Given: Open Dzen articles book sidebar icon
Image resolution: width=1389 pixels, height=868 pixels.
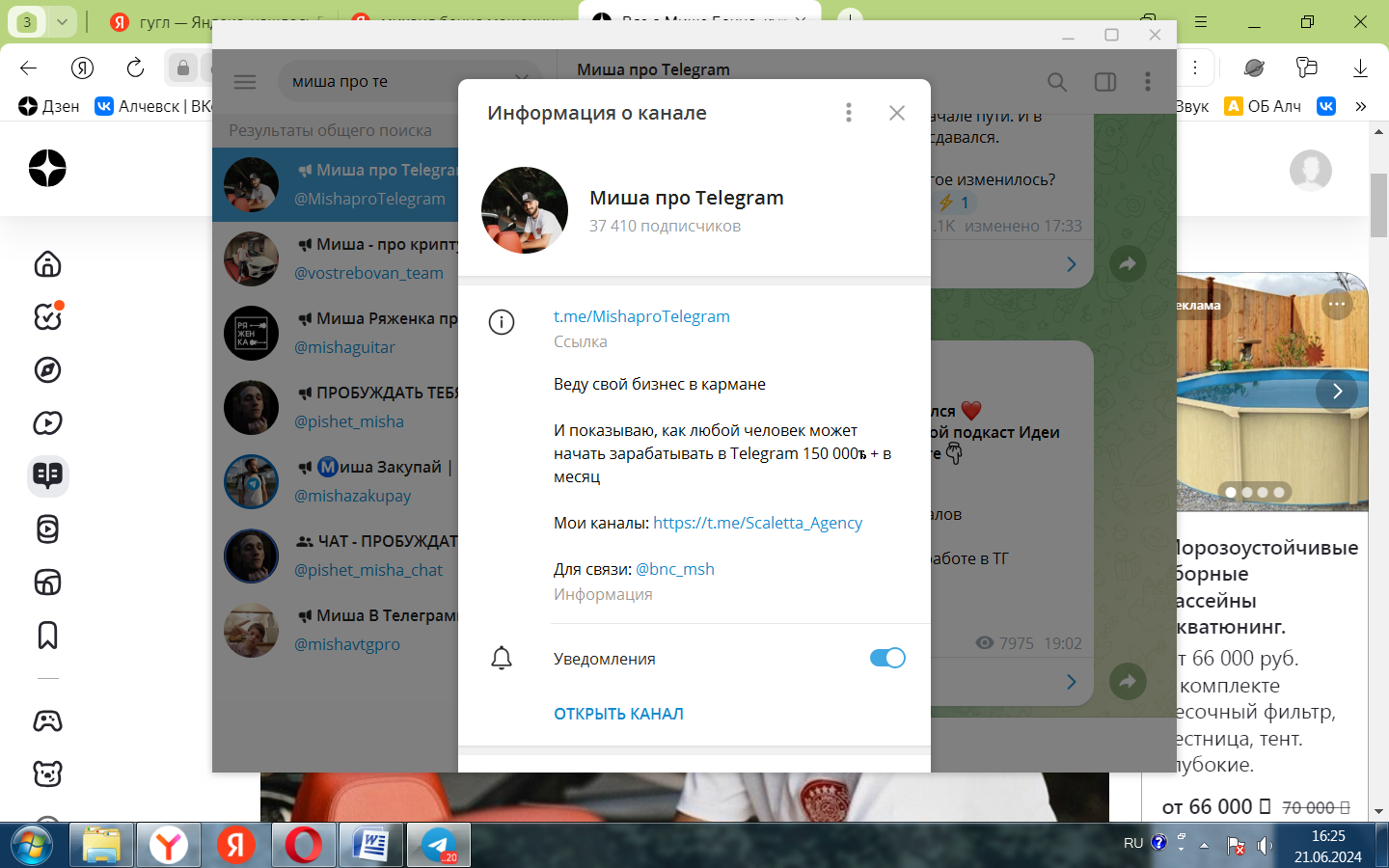Looking at the screenshot, I should tap(47, 475).
